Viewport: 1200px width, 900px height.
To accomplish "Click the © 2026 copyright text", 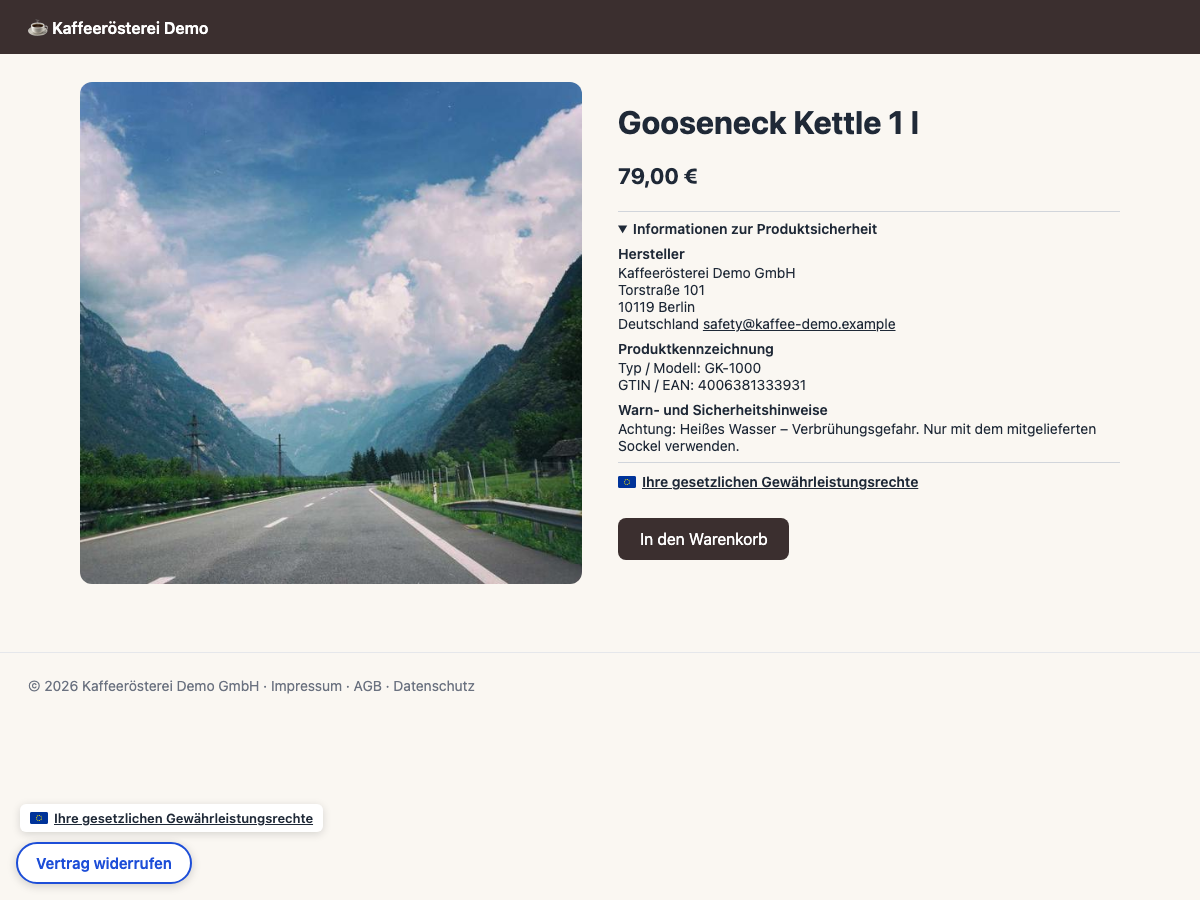I will click(143, 686).
